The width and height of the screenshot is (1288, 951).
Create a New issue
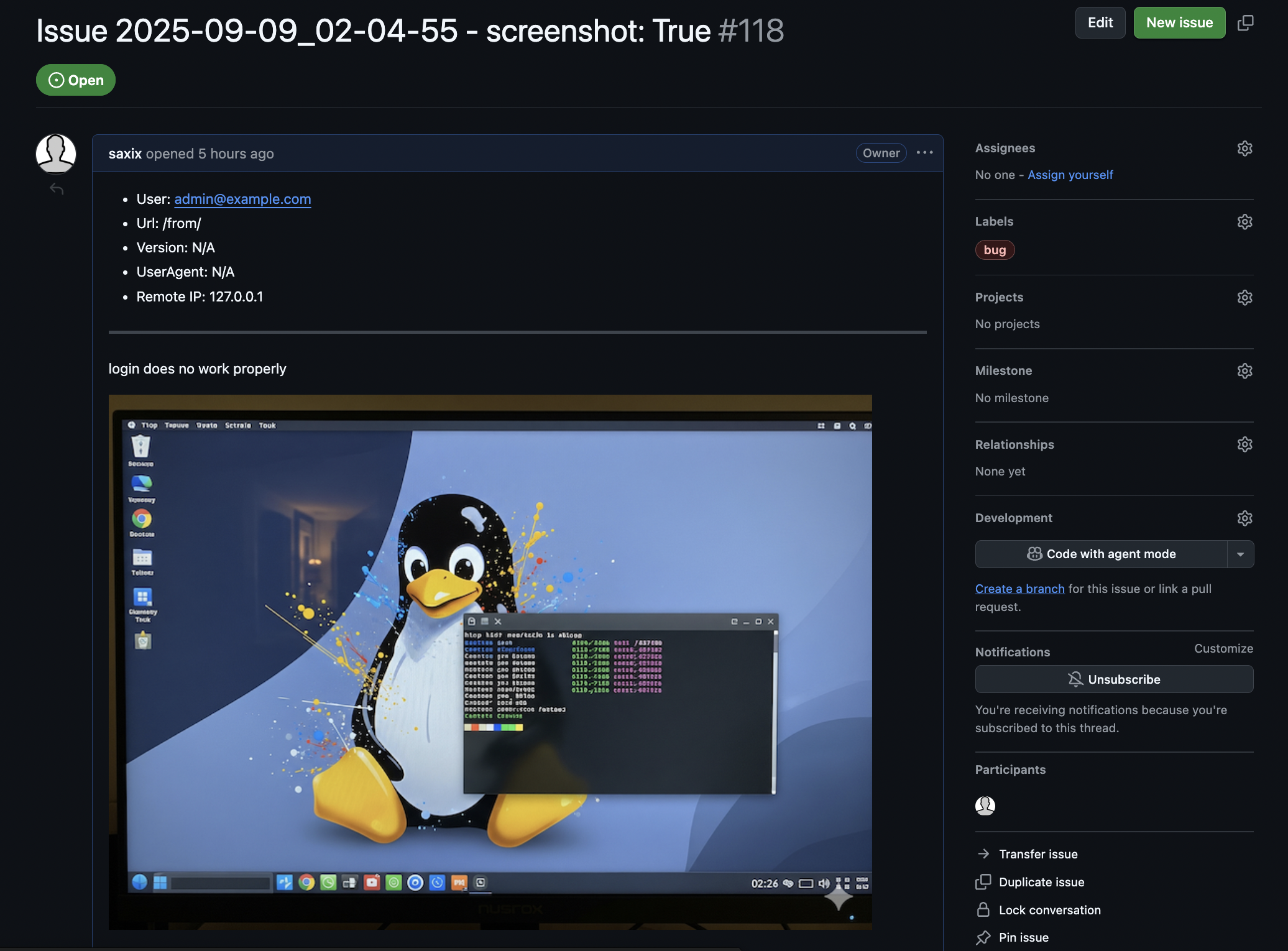click(1179, 23)
